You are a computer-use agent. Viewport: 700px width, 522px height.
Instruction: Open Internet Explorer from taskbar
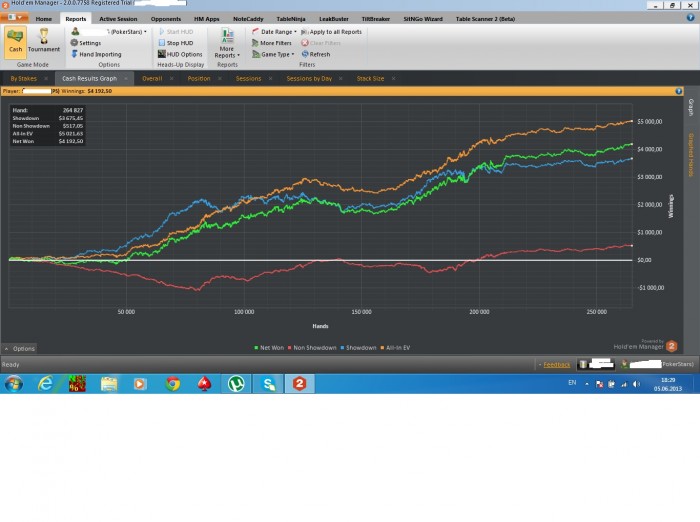[x=46, y=384]
